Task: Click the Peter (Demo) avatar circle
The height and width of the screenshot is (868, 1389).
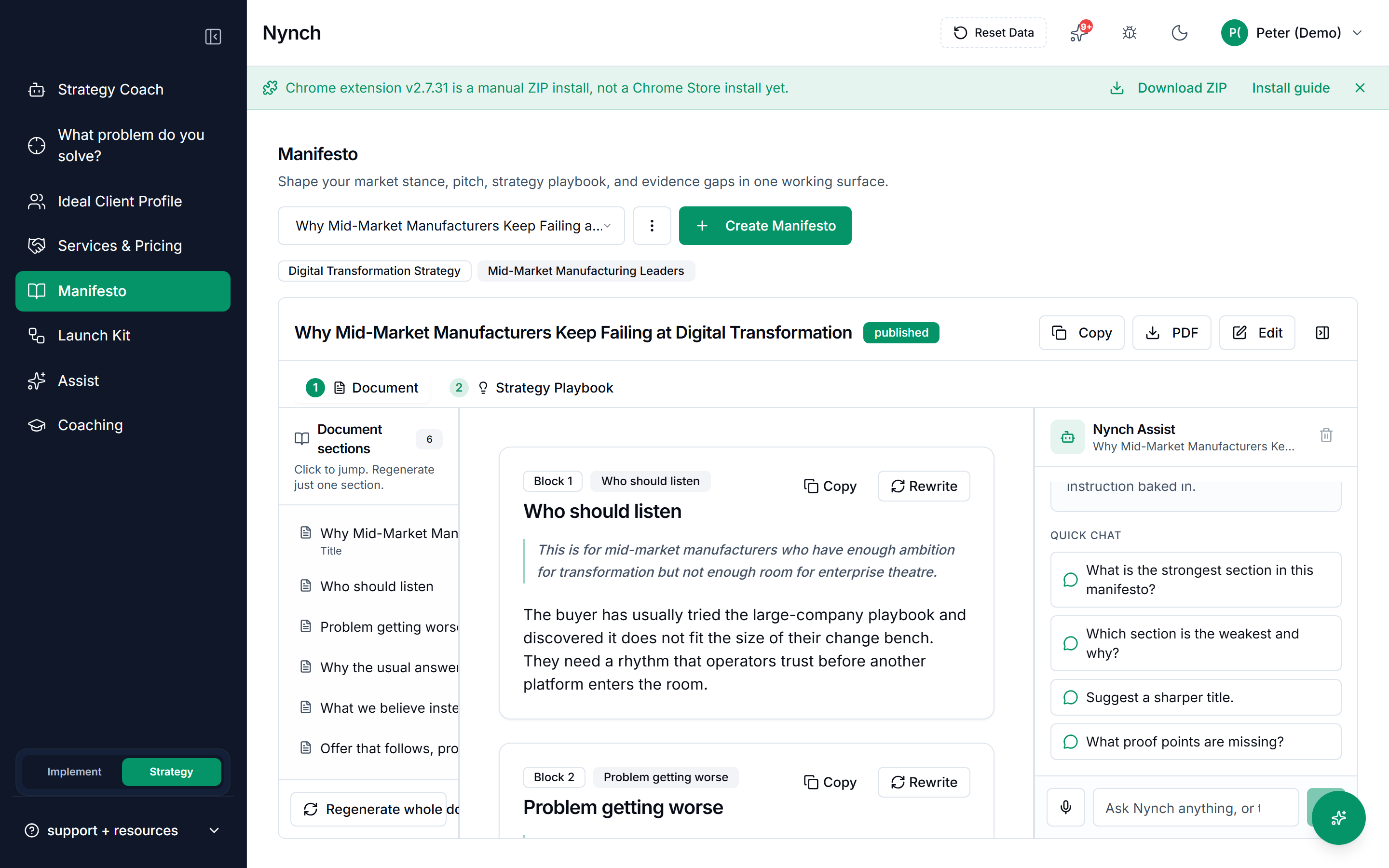Action: [1234, 33]
